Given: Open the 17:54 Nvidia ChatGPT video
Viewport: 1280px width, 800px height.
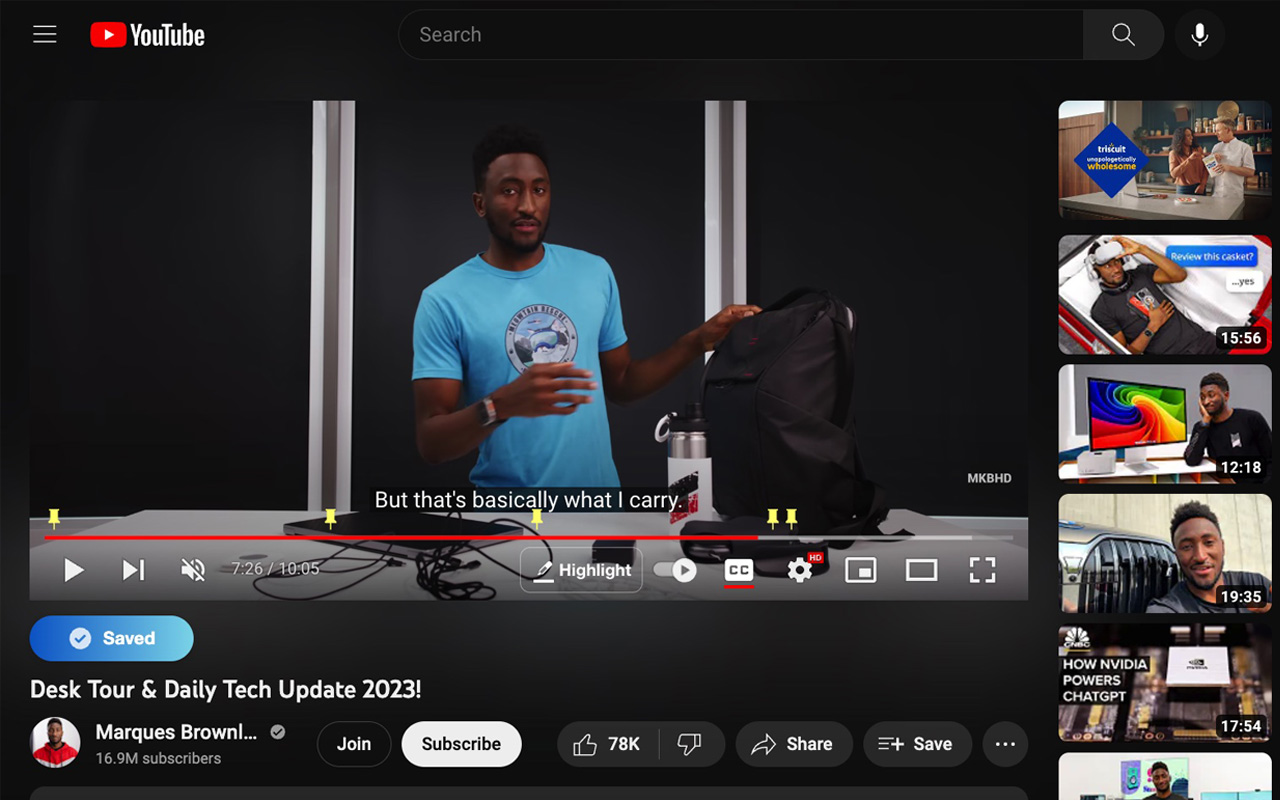Looking at the screenshot, I should click(x=1165, y=683).
